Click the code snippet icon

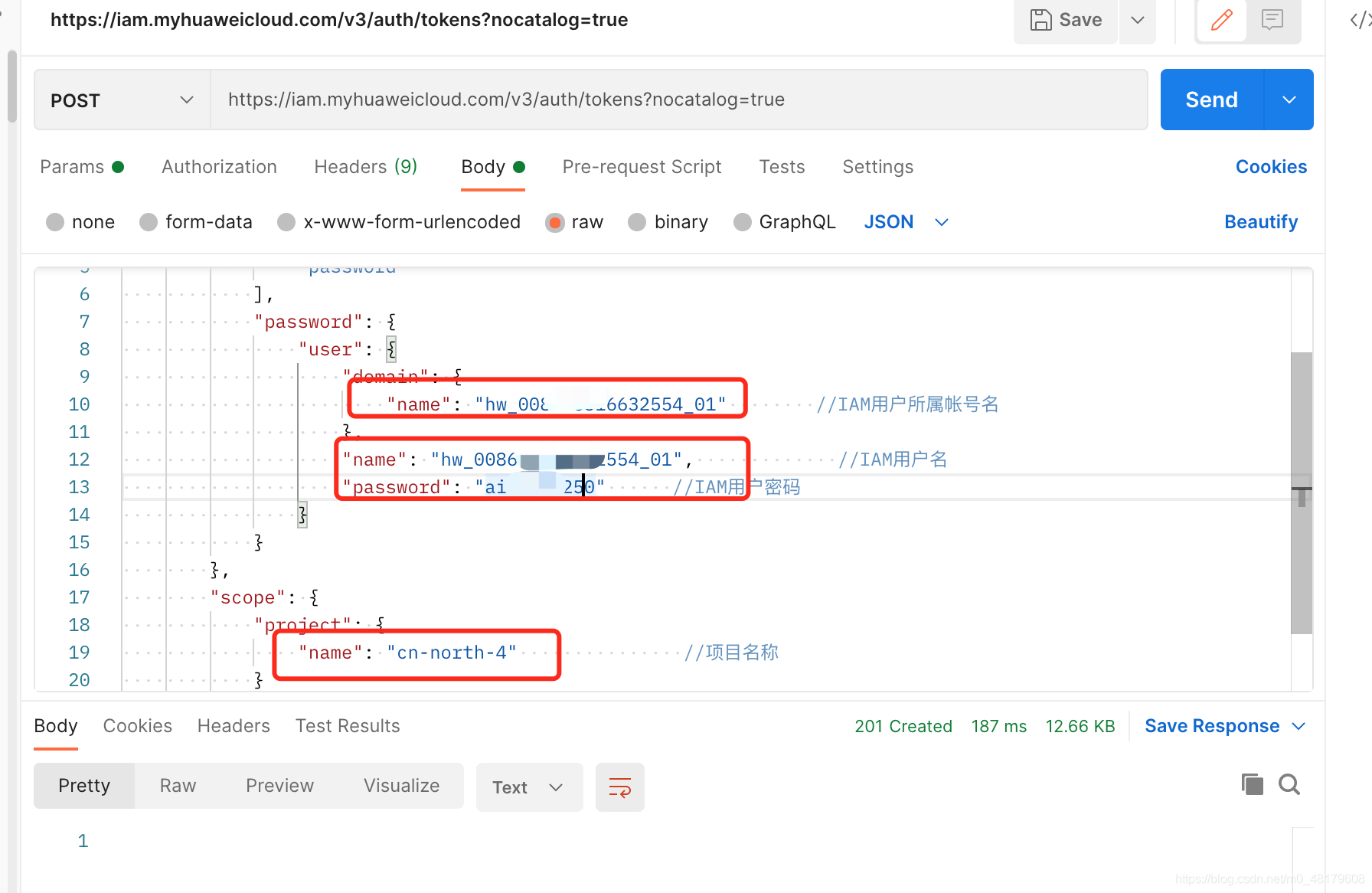pyautogui.click(x=1360, y=20)
